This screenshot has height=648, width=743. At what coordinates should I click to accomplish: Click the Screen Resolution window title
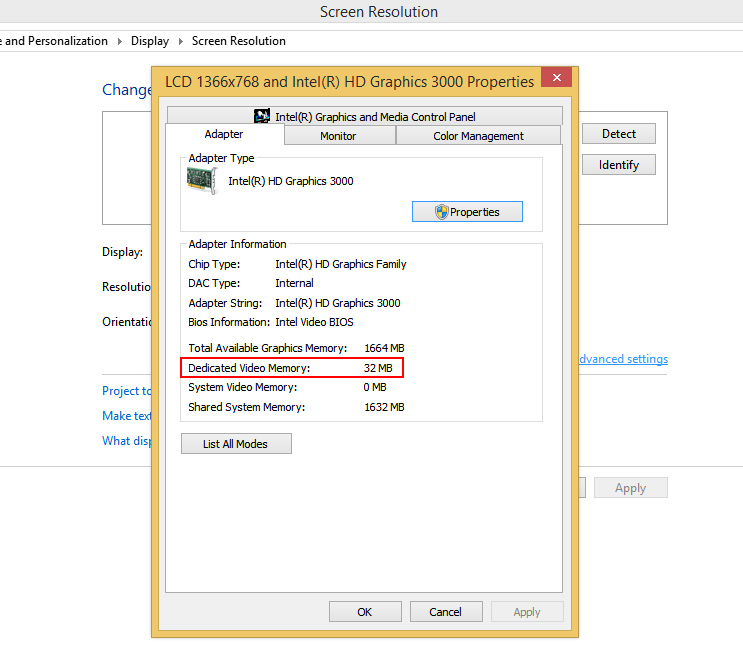379,12
